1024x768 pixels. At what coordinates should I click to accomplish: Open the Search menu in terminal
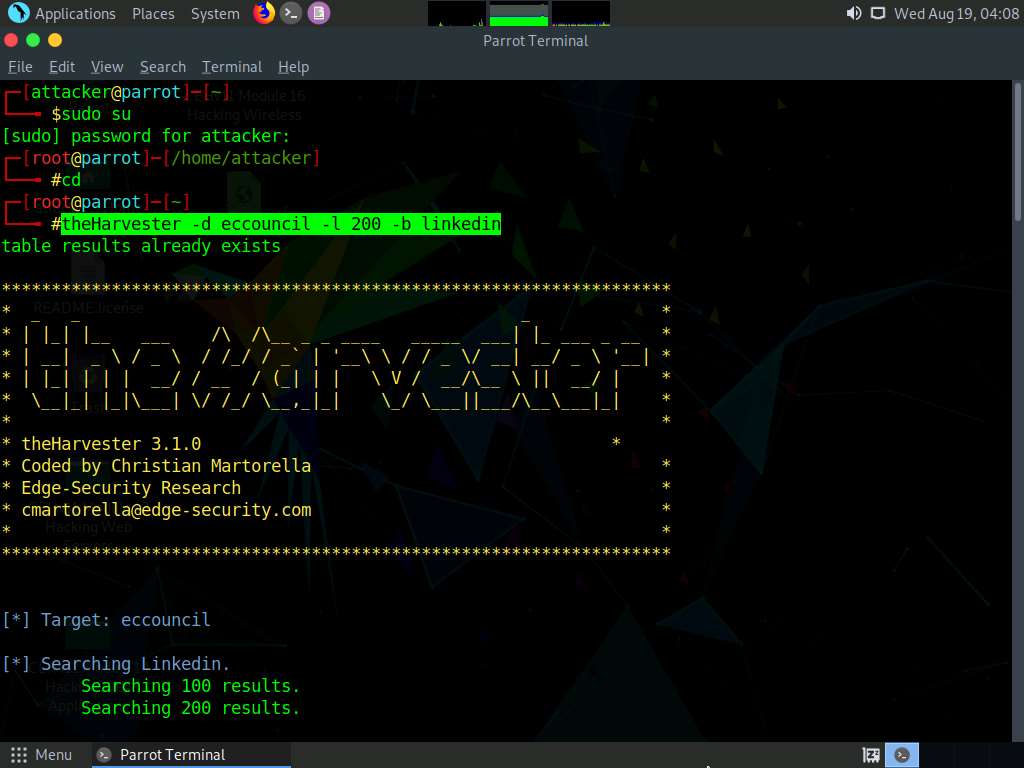coord(163,67)
